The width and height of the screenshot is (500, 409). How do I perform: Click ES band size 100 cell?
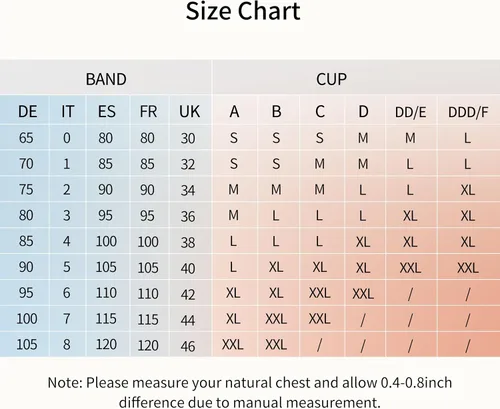point(106,241)
